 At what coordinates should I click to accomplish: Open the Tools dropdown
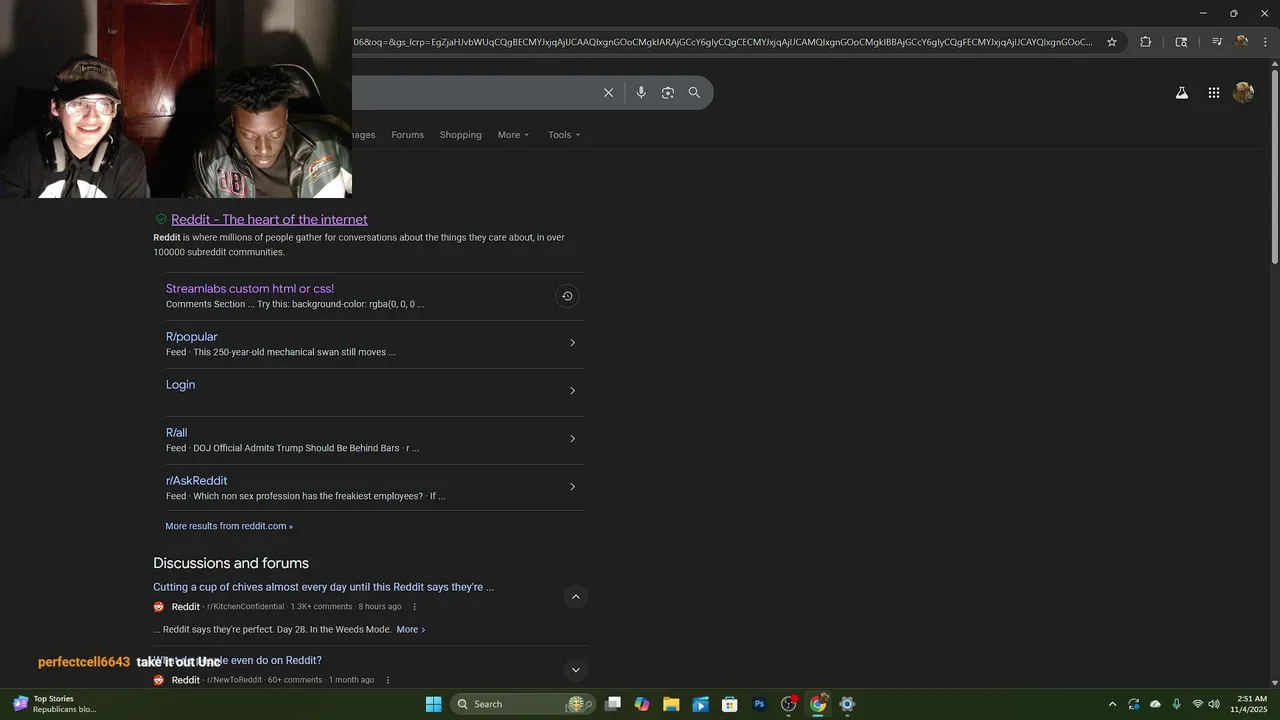(x=564, y=135)
